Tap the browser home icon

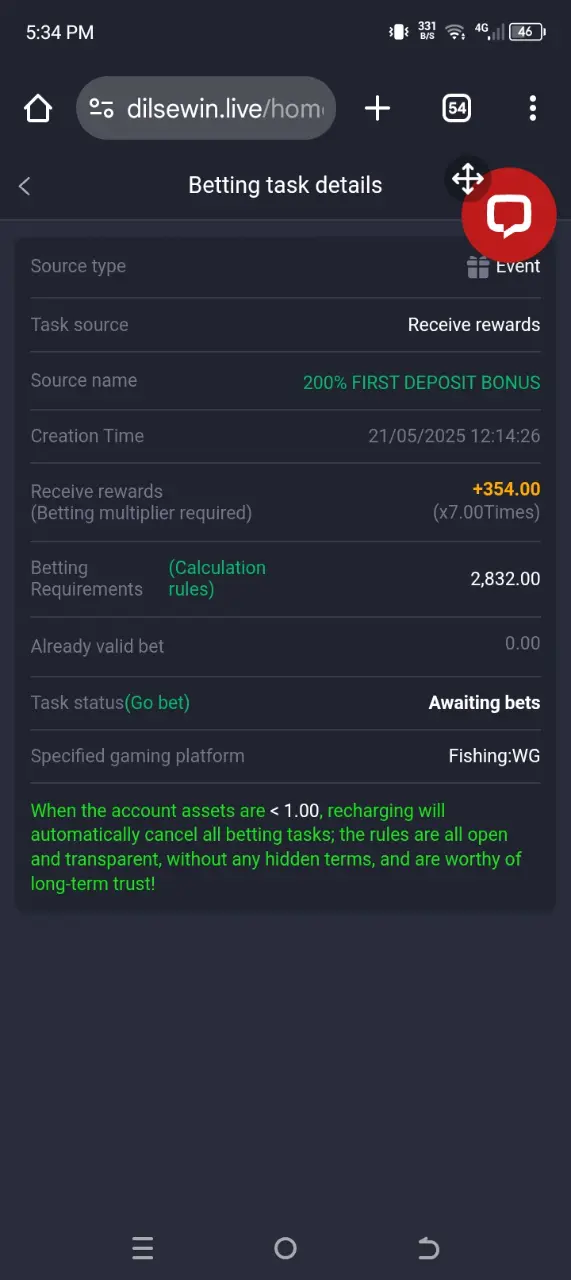(x=38, y=108)
